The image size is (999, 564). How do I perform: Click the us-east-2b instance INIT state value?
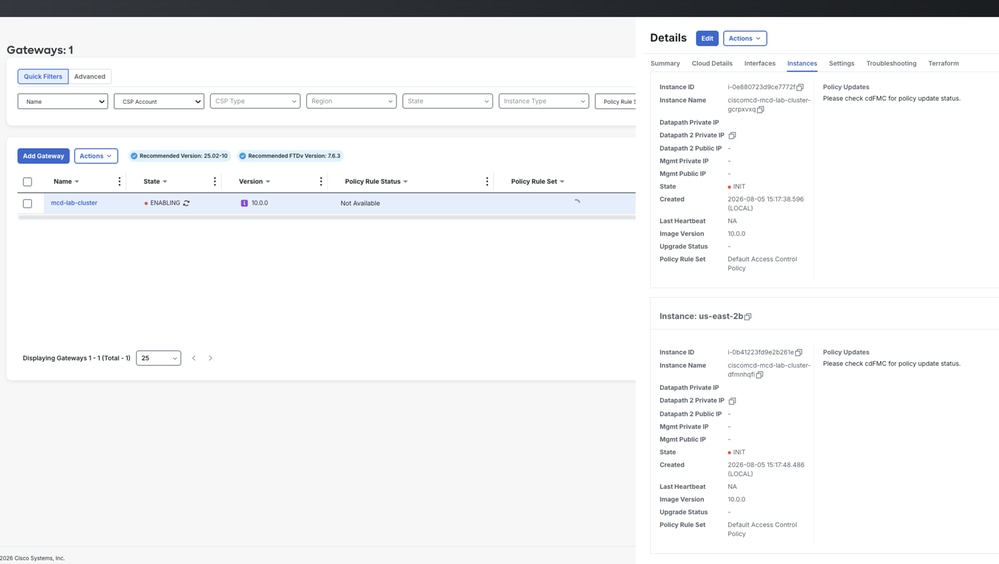pyautogui.click(x=738, y=452)
